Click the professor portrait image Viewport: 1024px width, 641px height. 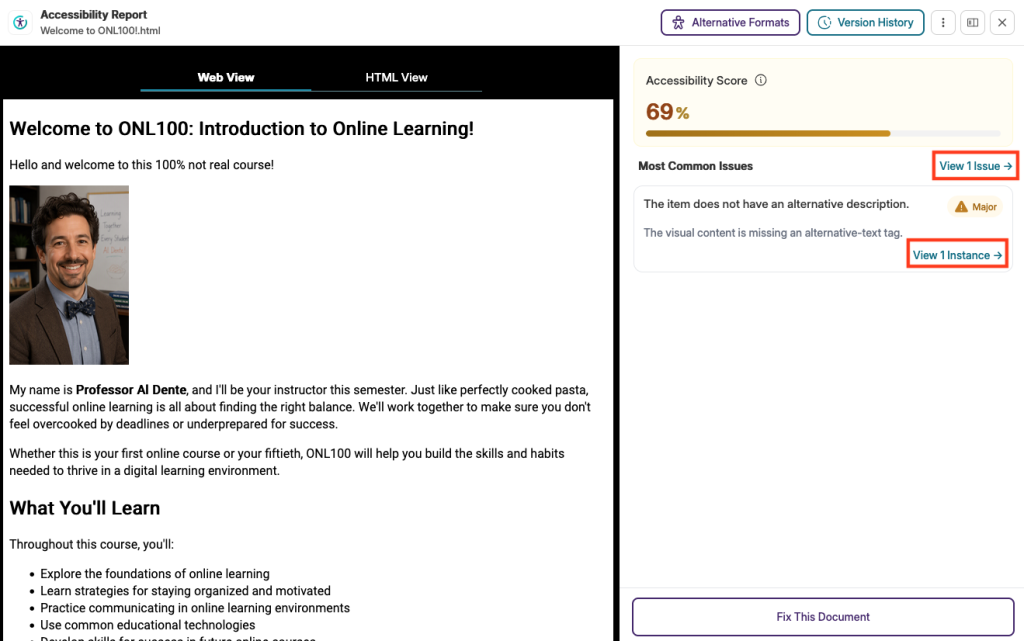click(69, 275)
